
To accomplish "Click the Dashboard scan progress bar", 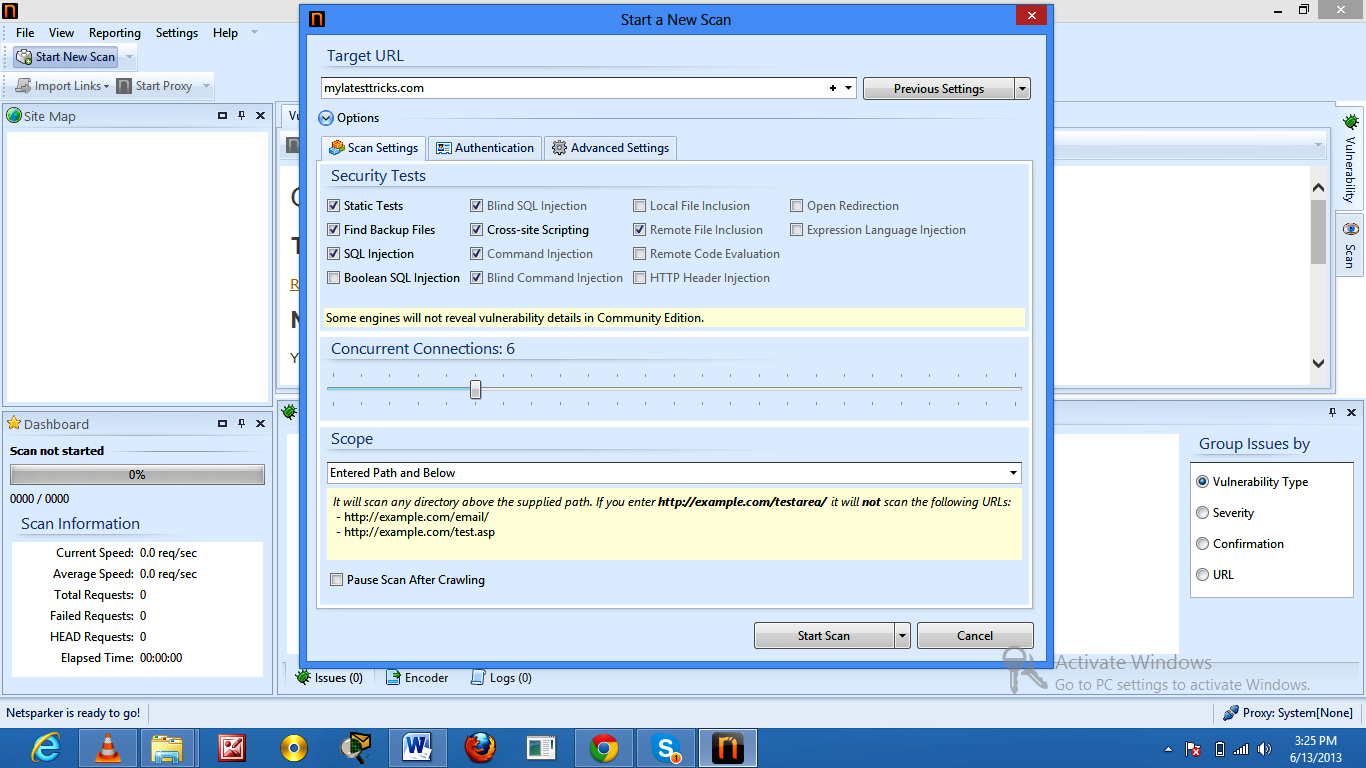I will pyautogui.click(x=137, y=475).
